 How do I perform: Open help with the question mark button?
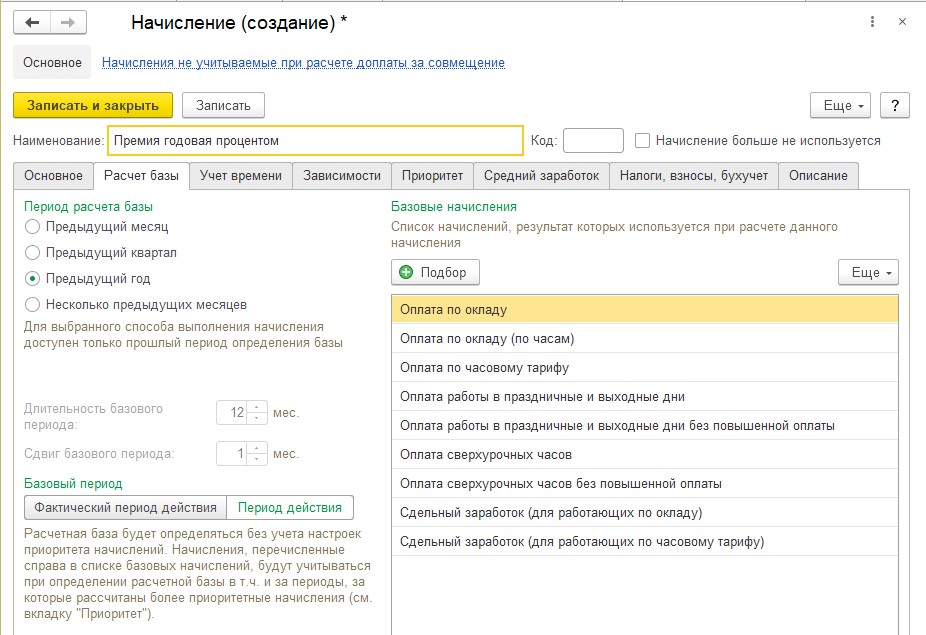pos(895,106)
